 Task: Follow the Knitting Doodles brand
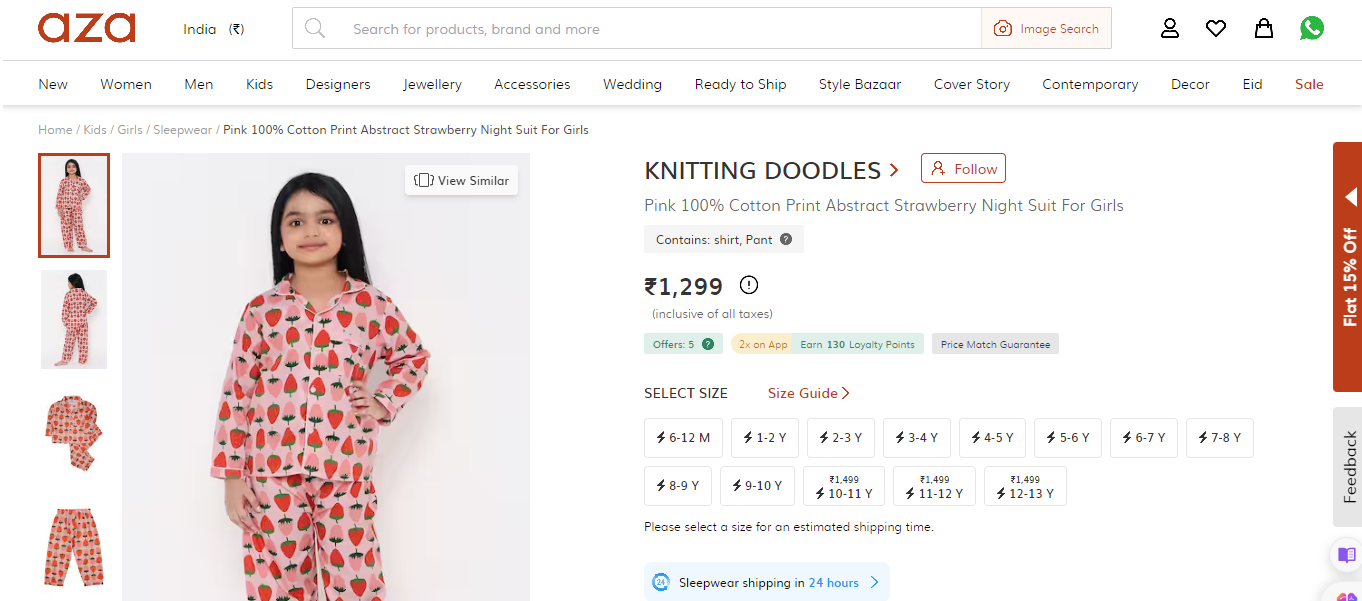coord(963,169)
